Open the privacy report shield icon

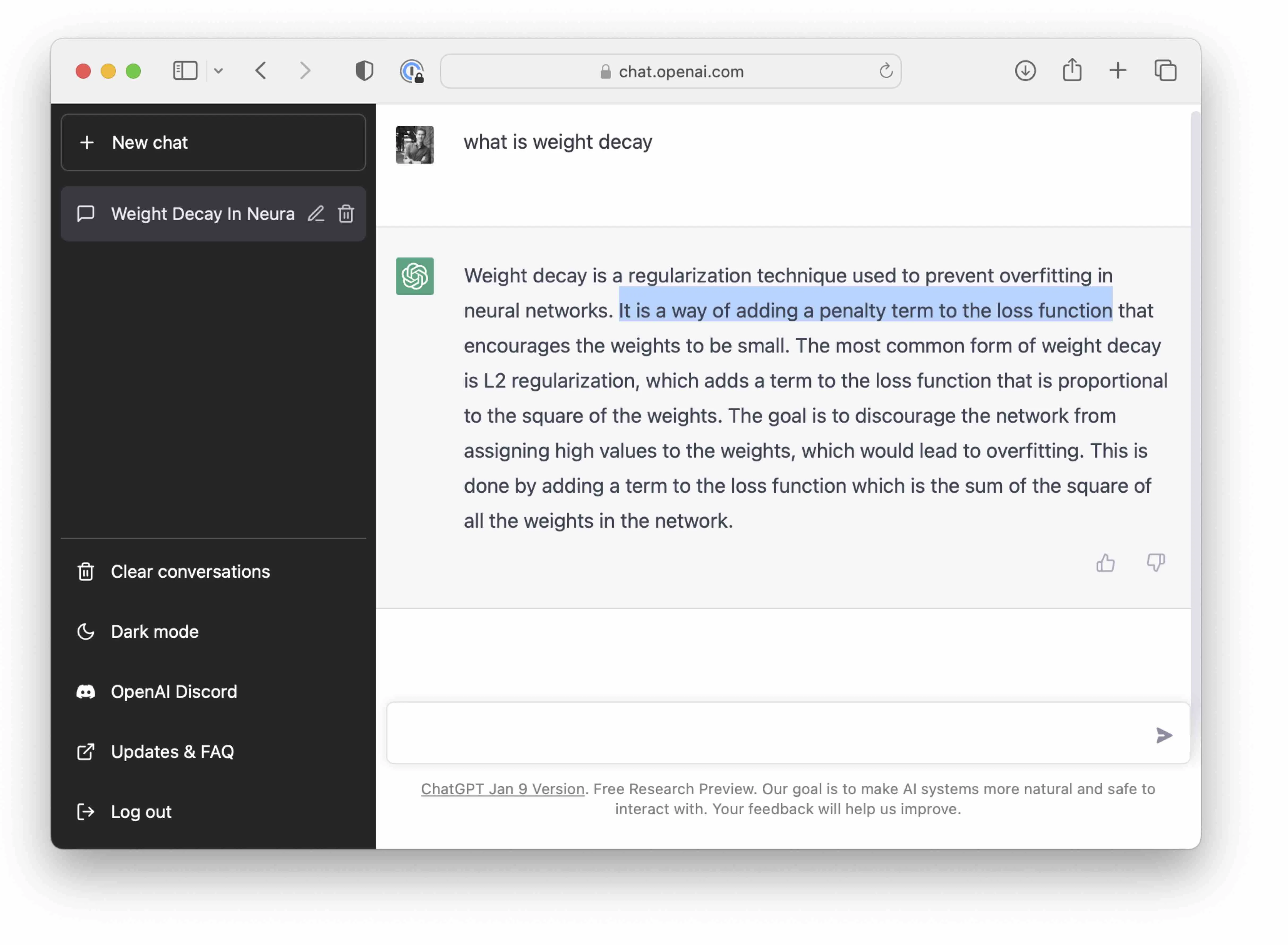(x=364, y=71)
